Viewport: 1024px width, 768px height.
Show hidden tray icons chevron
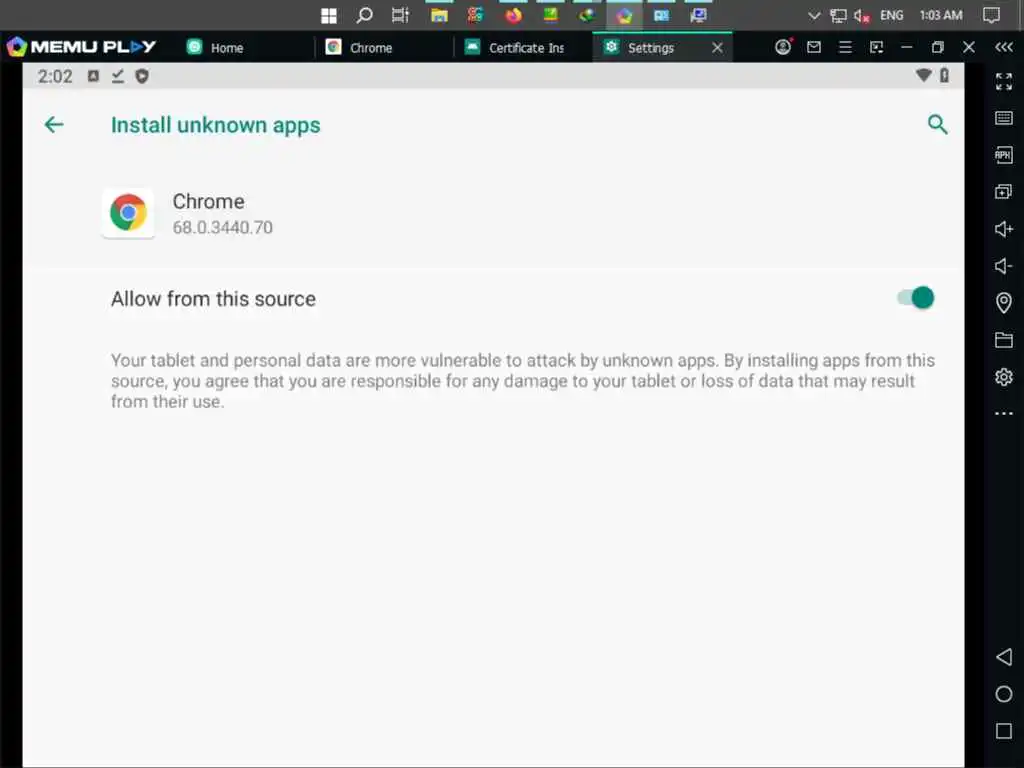tap(814, 16)
